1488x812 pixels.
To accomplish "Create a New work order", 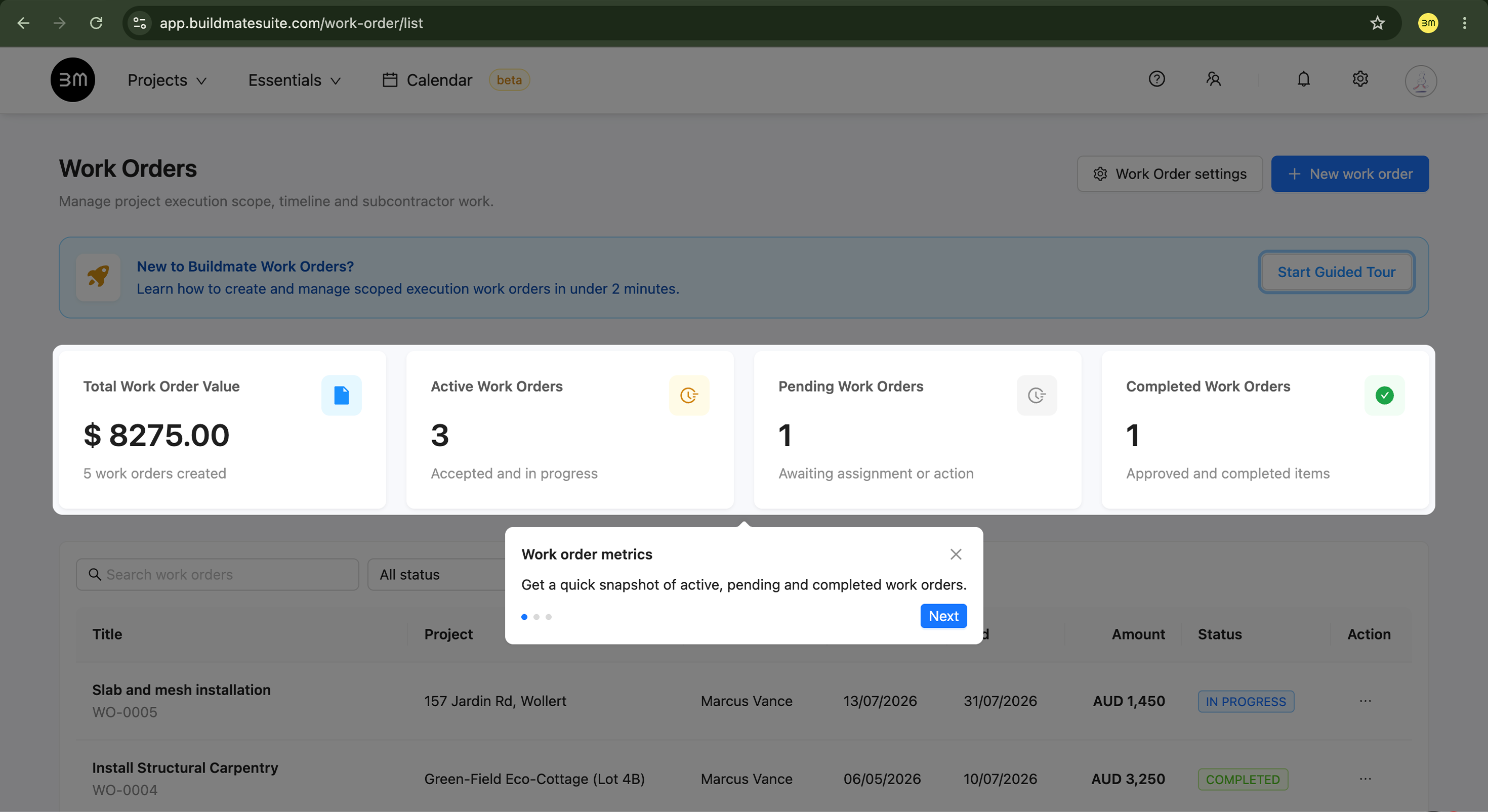I will 1350,174.
